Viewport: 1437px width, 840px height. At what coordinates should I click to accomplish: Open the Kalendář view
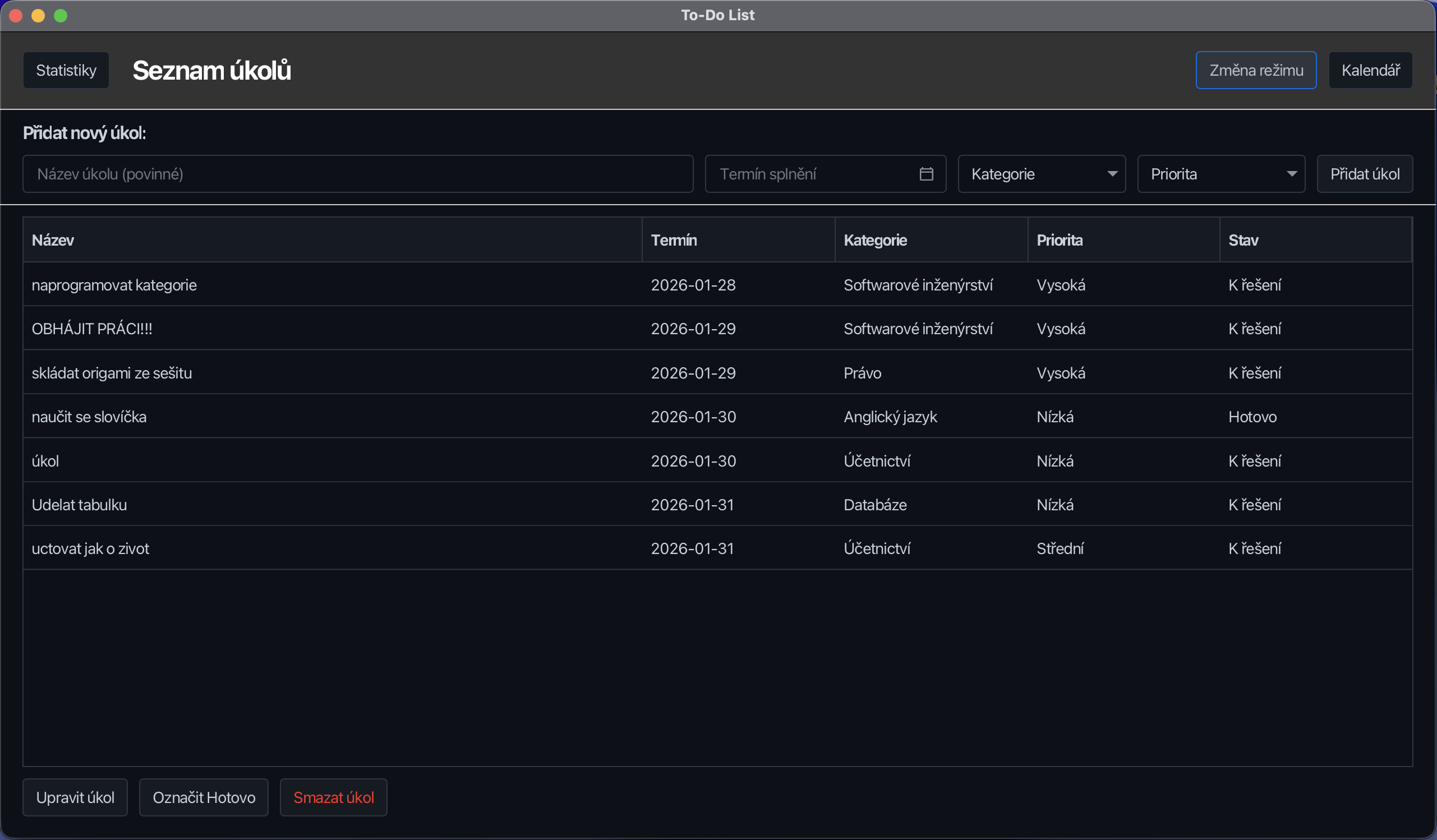click(x=1370, y=70)
